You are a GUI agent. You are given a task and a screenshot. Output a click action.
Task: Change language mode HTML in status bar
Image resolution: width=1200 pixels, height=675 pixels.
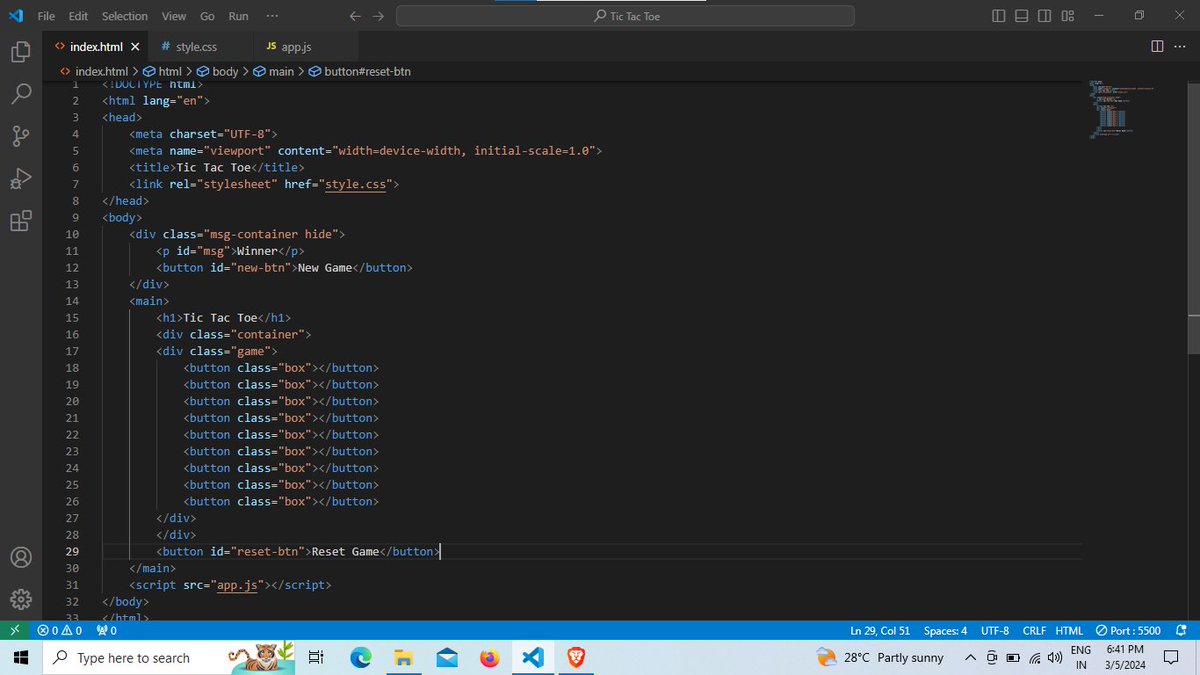1069,631
